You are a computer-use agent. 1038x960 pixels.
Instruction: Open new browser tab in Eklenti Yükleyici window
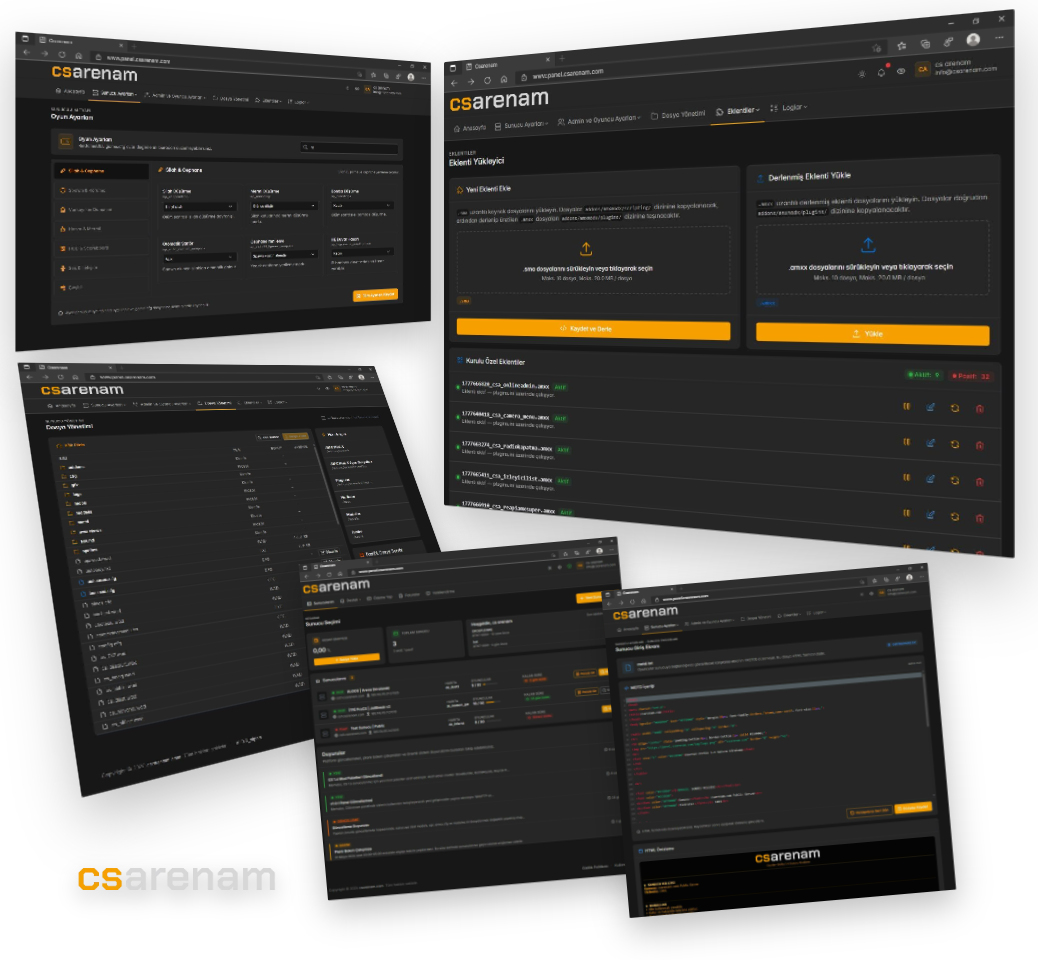[561, 59]
